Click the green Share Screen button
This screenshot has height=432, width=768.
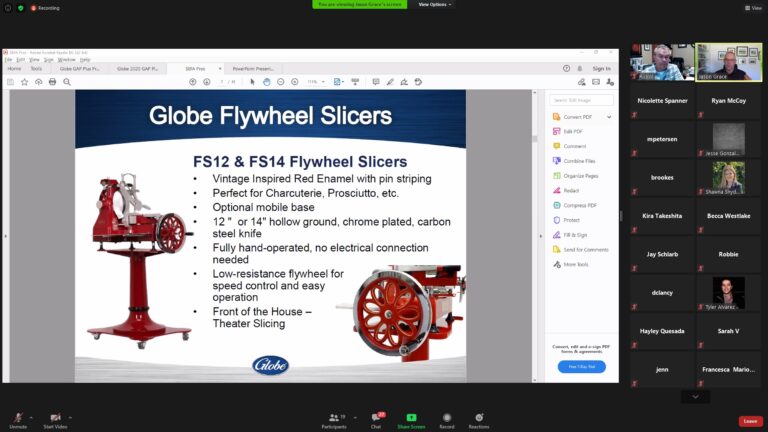[411, 420]
